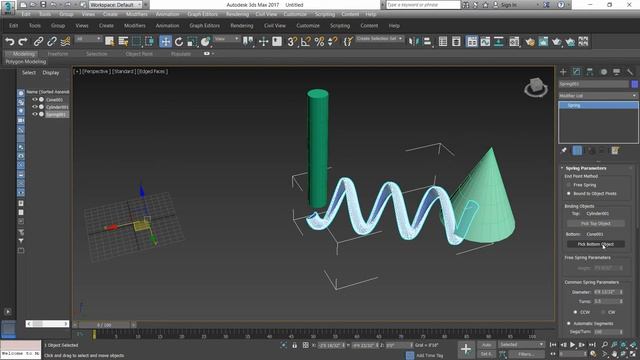Activate the Select and Place tool
This screenshot has width=640, height=360.
tap(205, 41)
